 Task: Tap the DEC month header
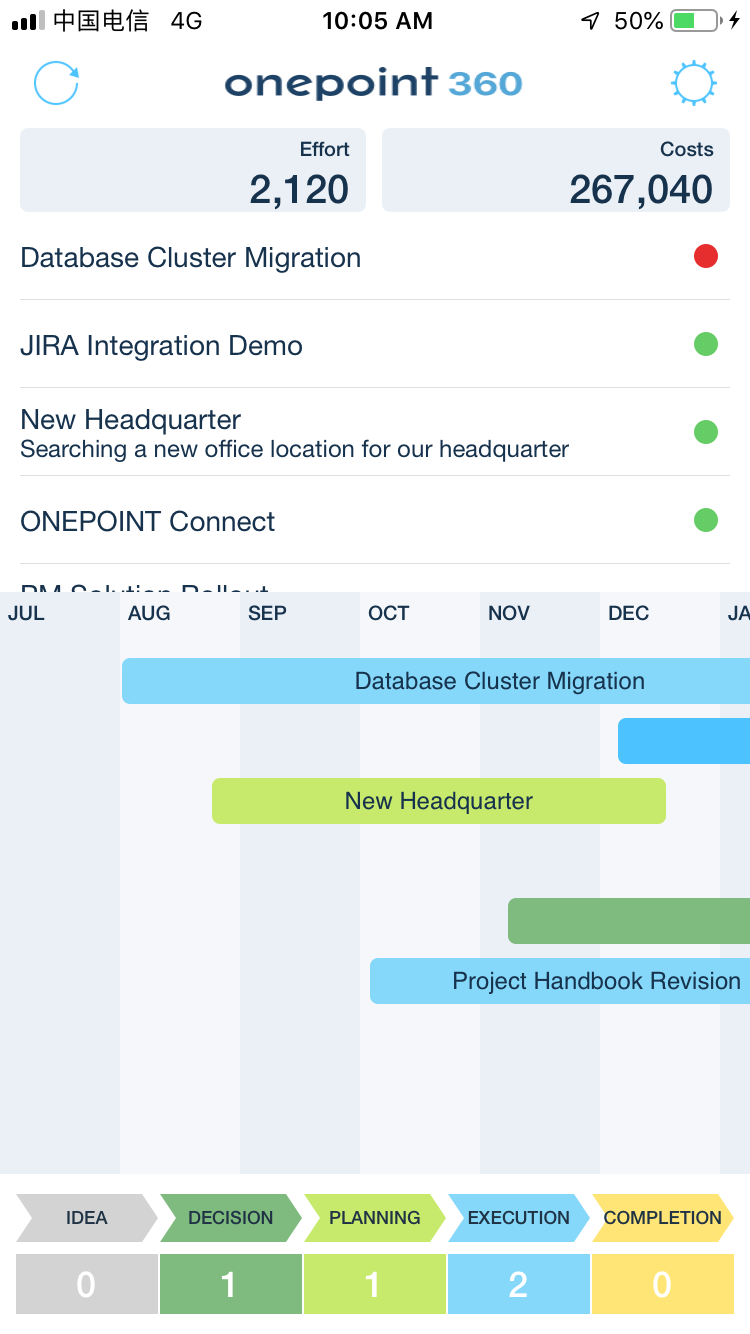pos(629,614)
